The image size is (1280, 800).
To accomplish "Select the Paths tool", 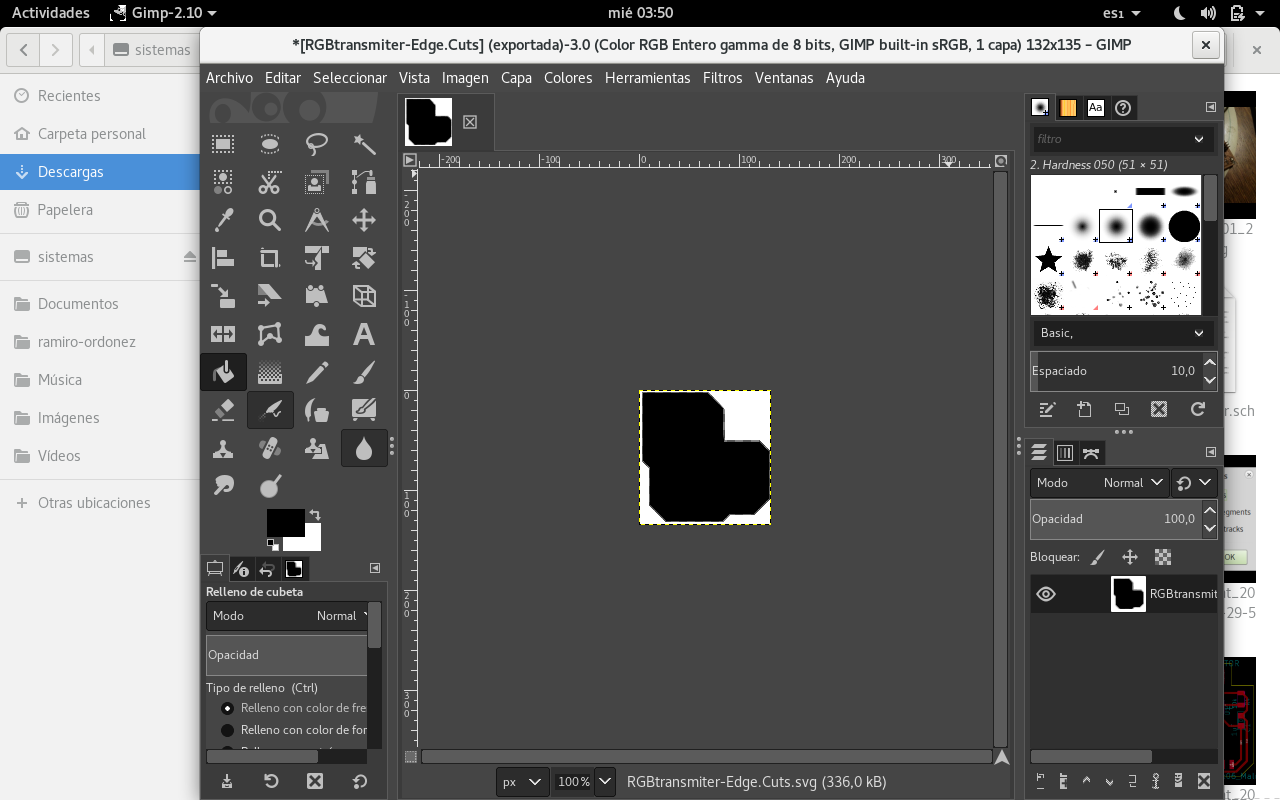I will tap(364, 182).
